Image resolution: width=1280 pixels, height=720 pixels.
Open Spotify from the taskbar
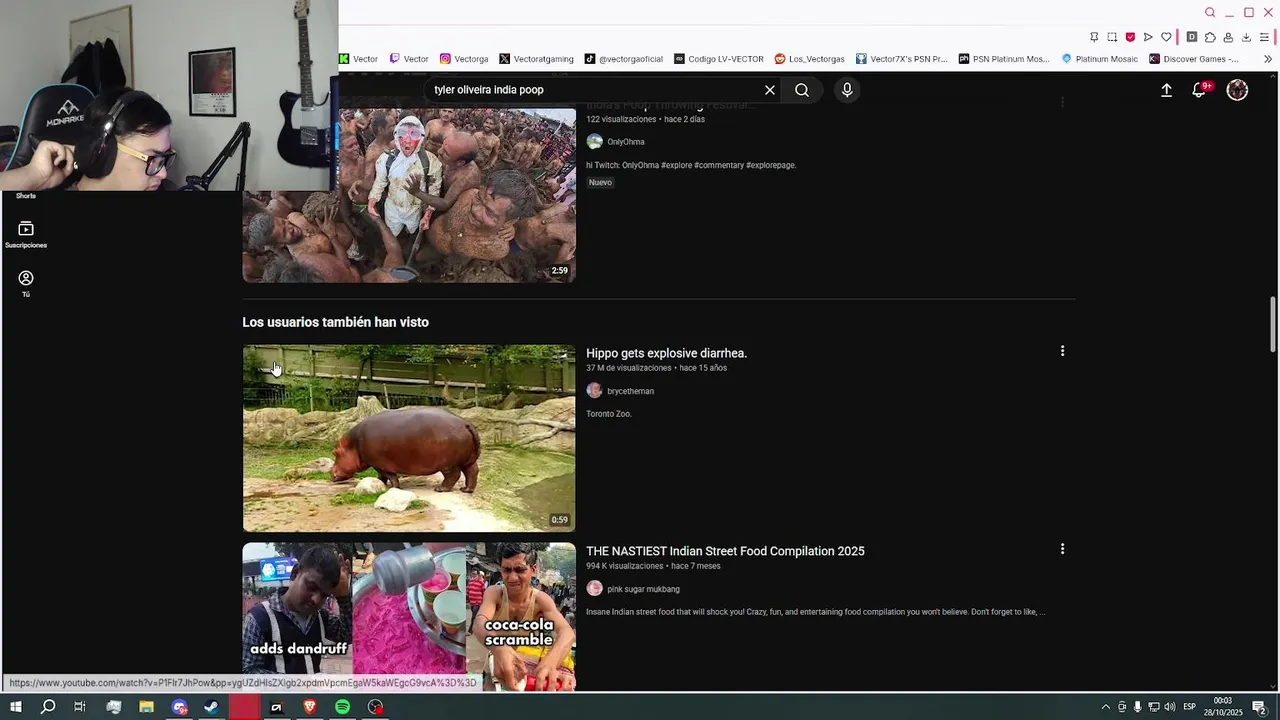342,707
